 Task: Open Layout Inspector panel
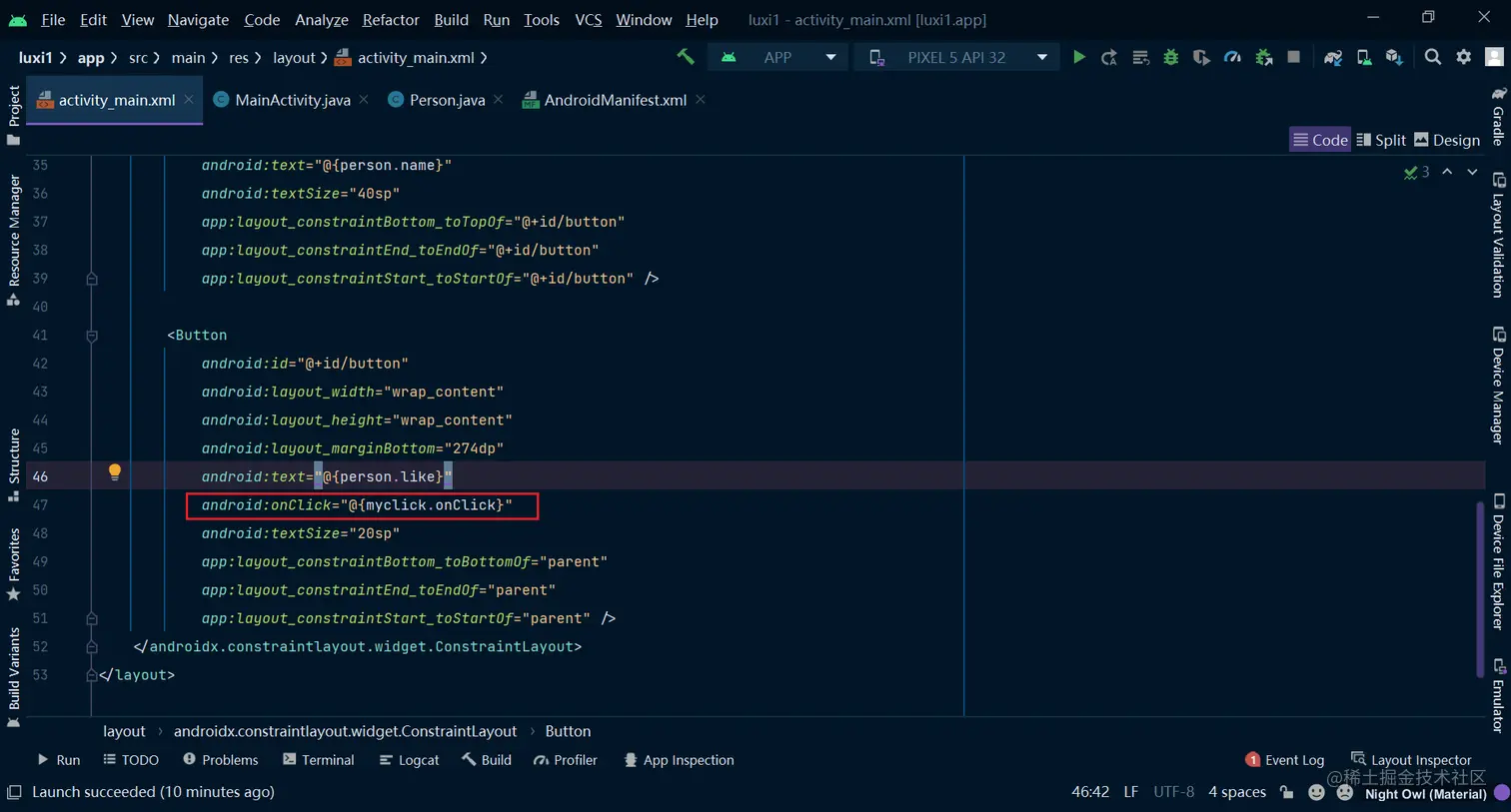click(x=1411, y=760)
